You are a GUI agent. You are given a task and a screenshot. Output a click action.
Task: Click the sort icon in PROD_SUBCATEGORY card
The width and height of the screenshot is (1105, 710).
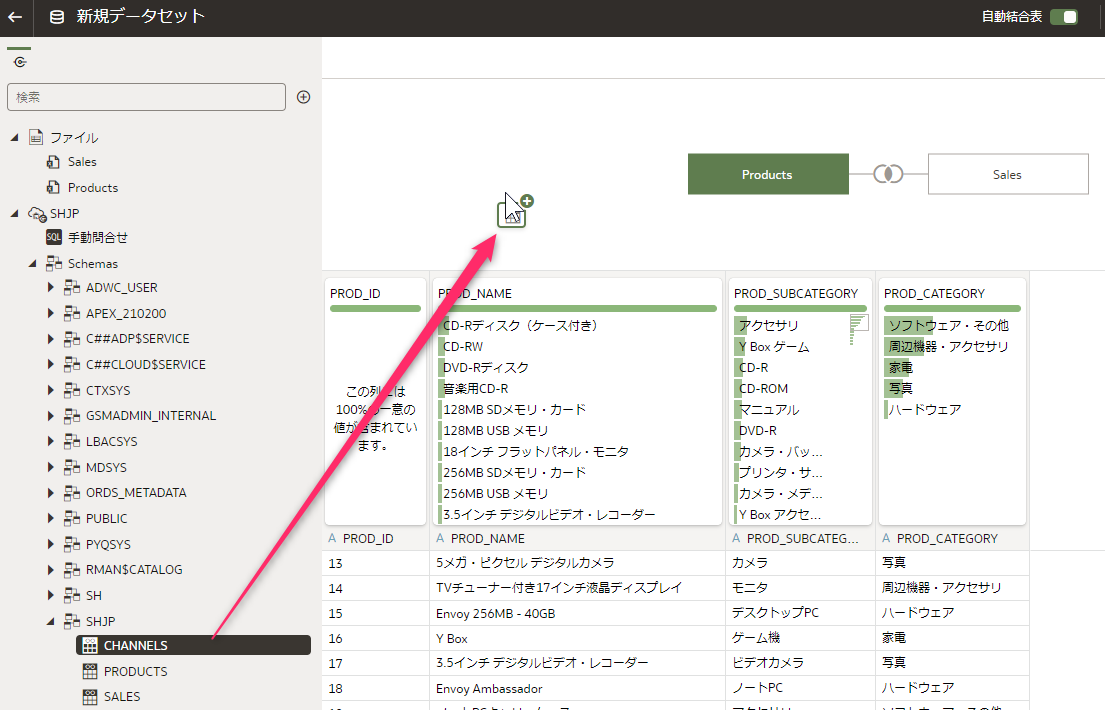(x=858, y=329)
